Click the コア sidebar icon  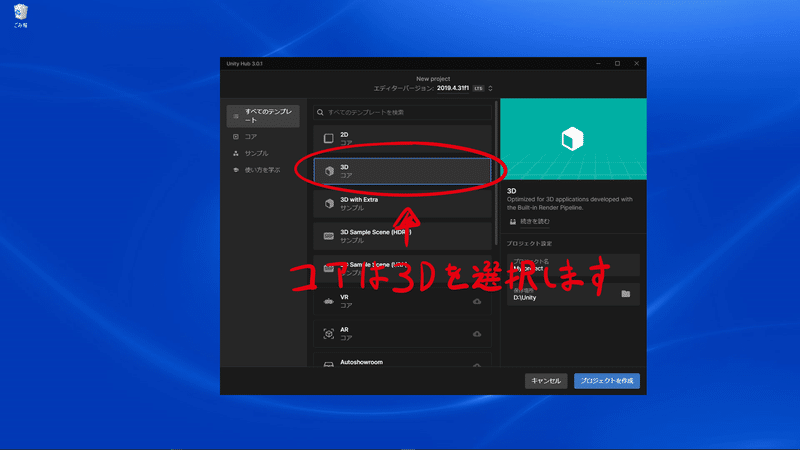(x=236, y=137)
